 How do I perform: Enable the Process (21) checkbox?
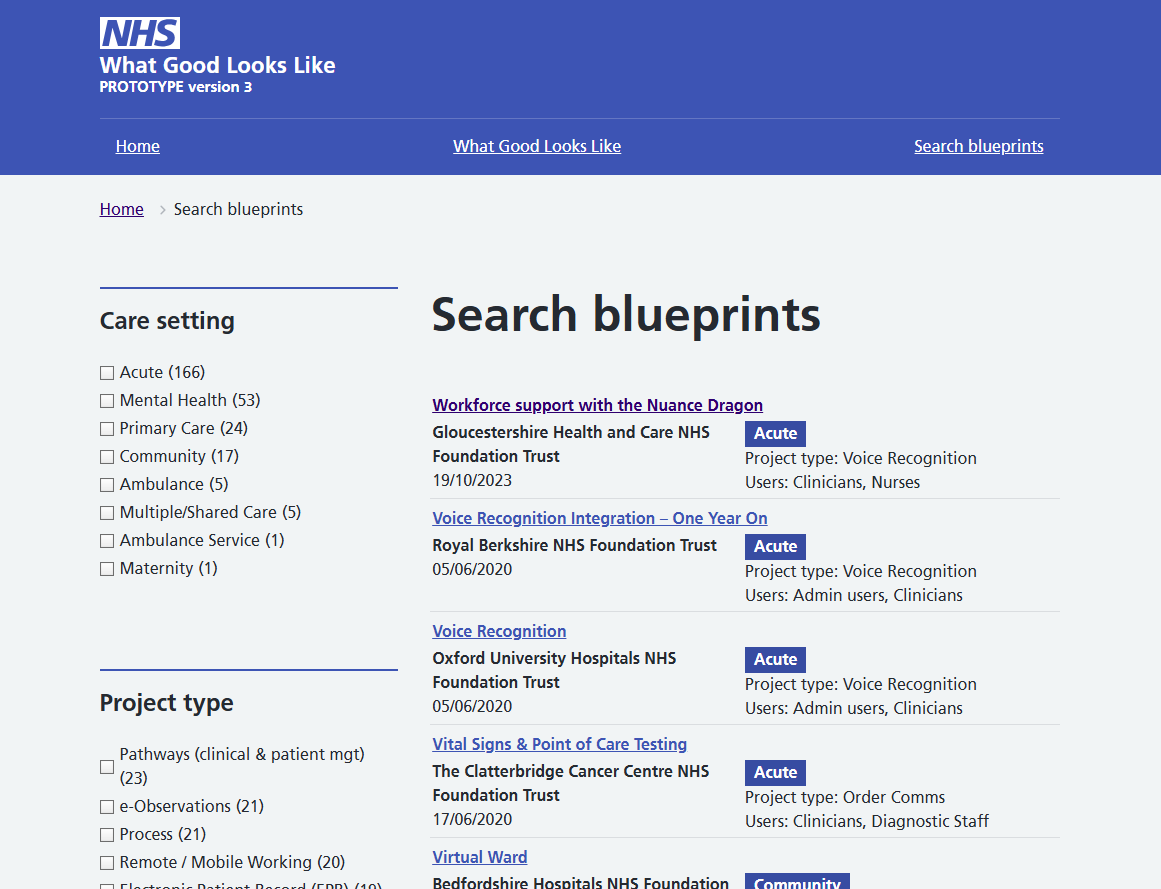coord(107,834)
